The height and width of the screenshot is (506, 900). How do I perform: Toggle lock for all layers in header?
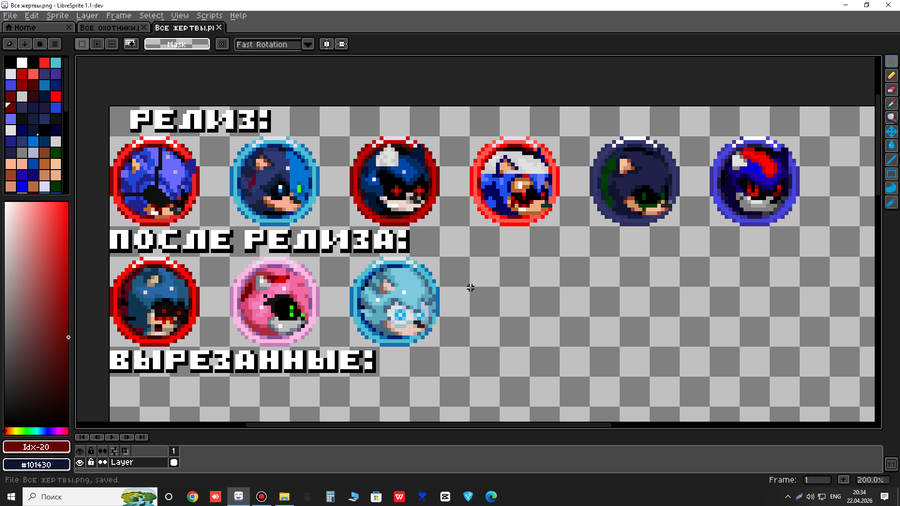[x=91, y=451]
